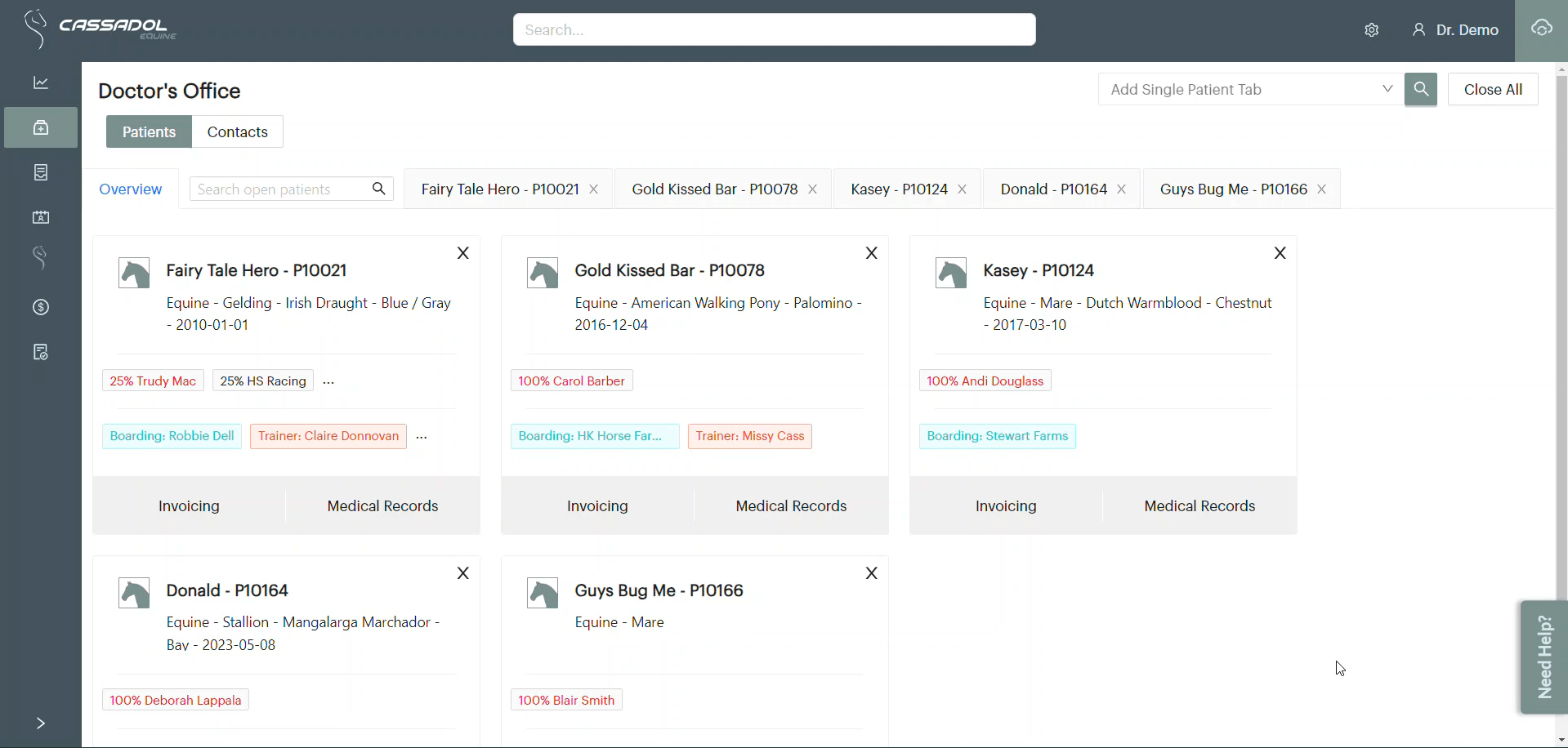Switch to the Contacts tab
The width and height of the screenshot is (1568, 748).
[x=237, y=131]
